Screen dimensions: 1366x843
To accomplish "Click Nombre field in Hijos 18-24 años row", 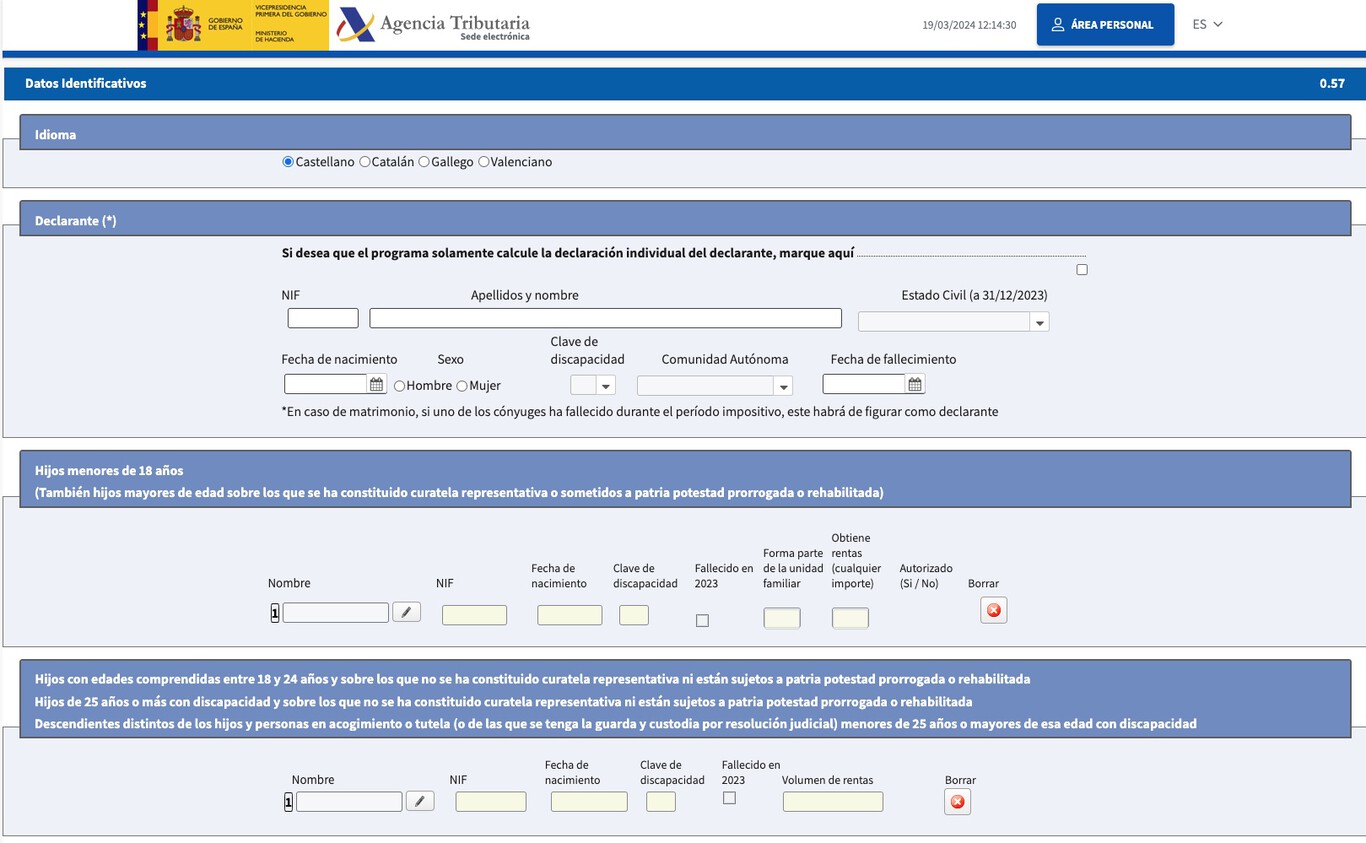I will (x=349, y=801).
